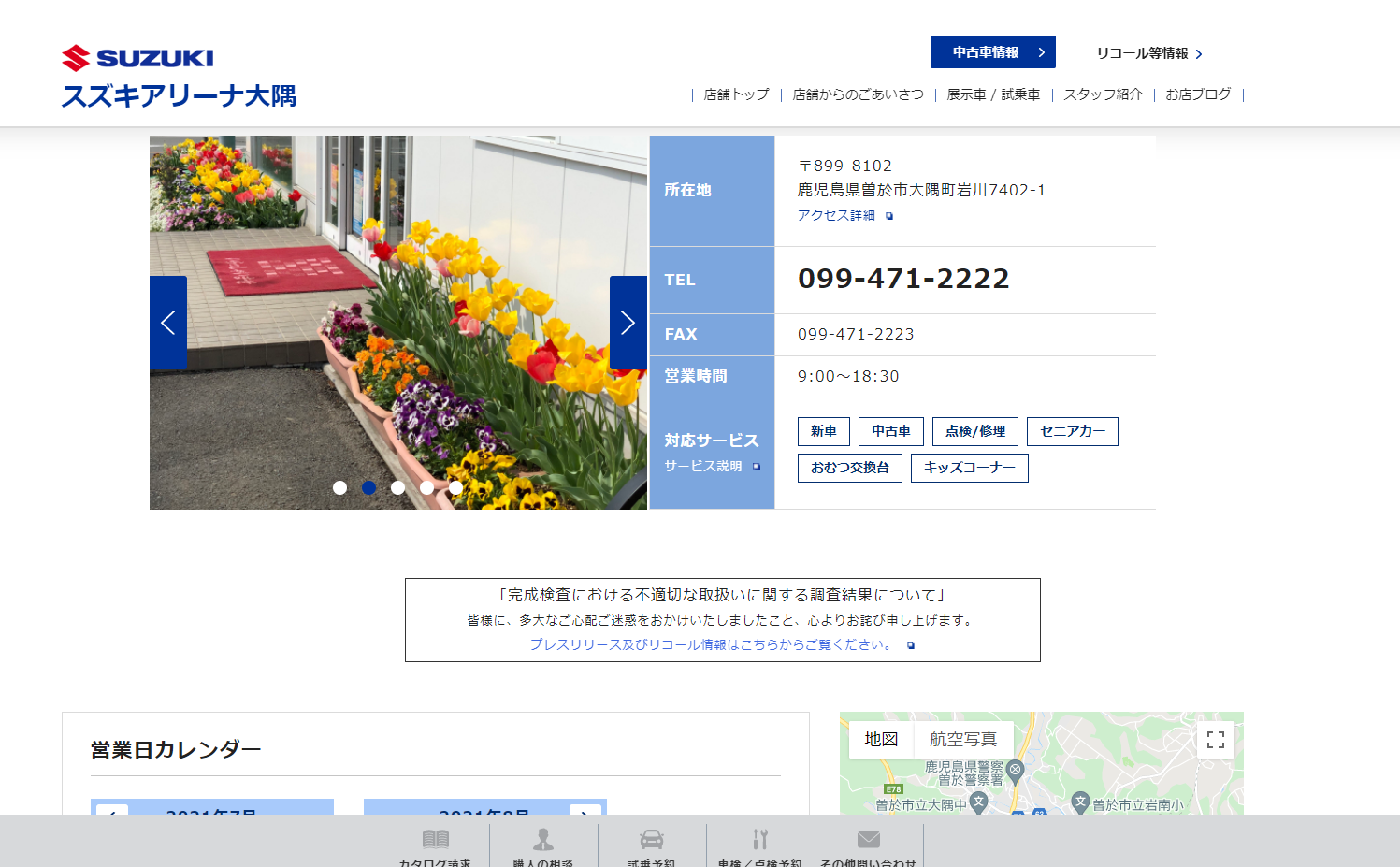Select 展示車 / 試乗車 menu item
The width and height of the screenshot is (1400, 867).
[993, 94]
